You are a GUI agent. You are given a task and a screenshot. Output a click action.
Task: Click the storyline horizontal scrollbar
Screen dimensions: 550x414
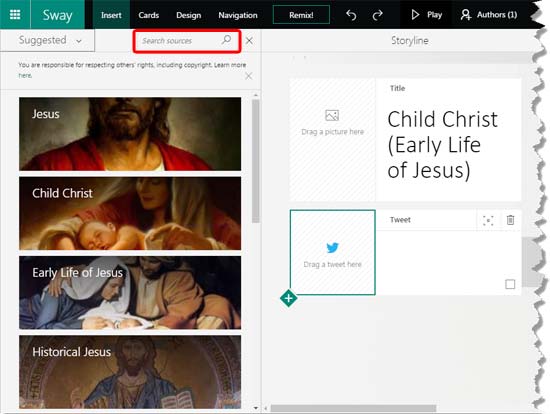(353, 408)
